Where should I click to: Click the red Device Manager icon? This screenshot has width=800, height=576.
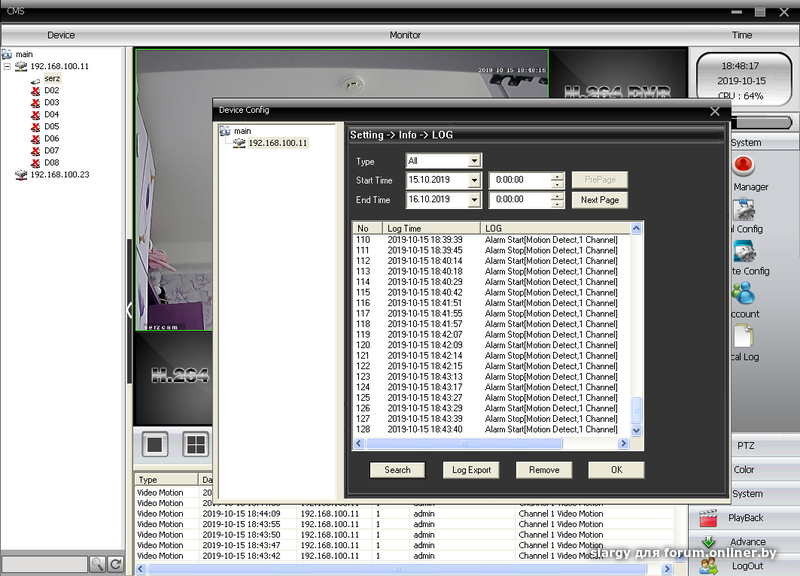click(x=743, y=166)
